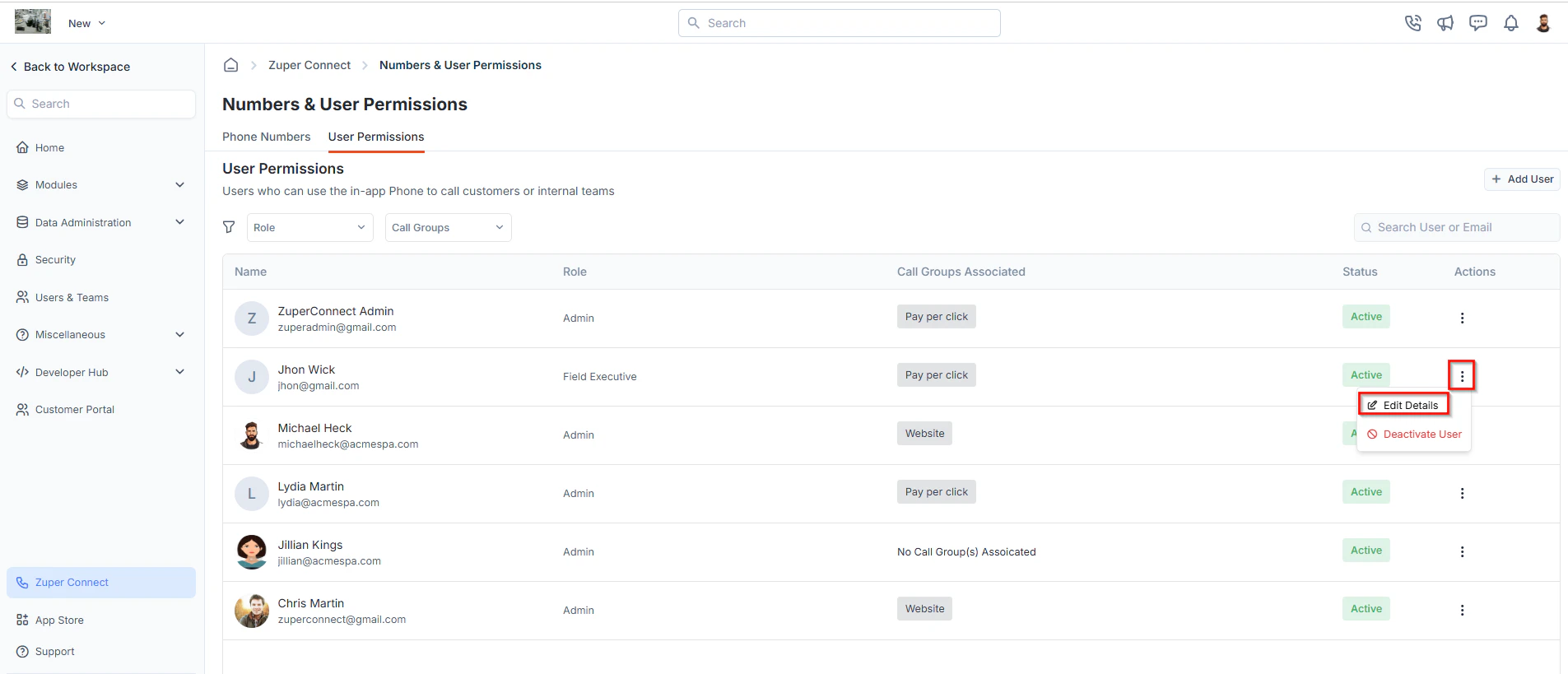1568x674 pixels.
Task: Click Pay per click tag for ZuperConnect Admin
Action: coord(937,317)
